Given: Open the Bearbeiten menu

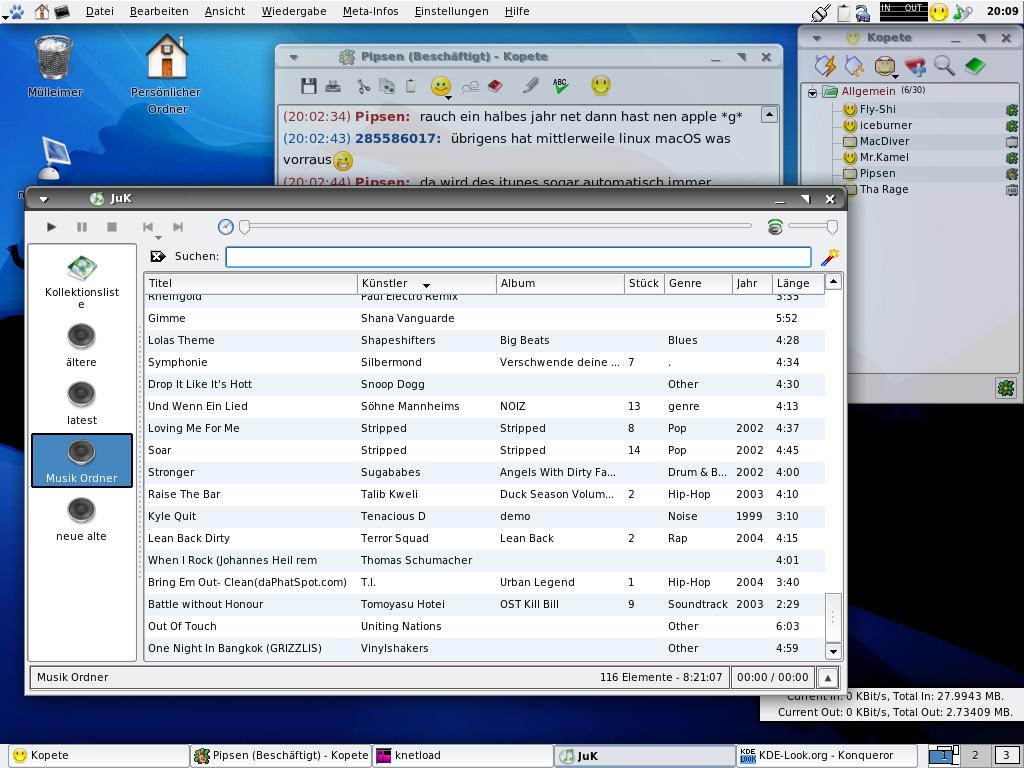Looking at the screenshot, I should (159, 11).
